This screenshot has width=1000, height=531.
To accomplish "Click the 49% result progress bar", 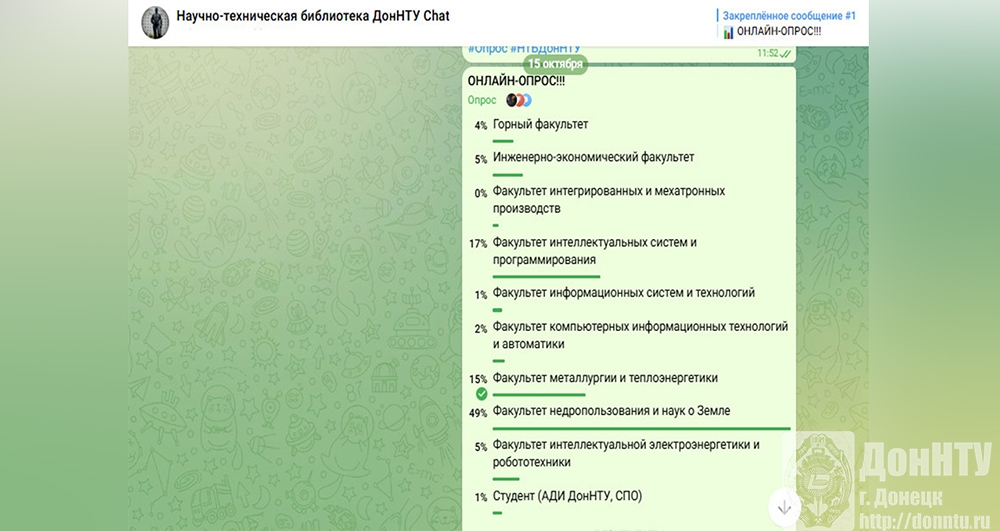I will pos(641,428).
